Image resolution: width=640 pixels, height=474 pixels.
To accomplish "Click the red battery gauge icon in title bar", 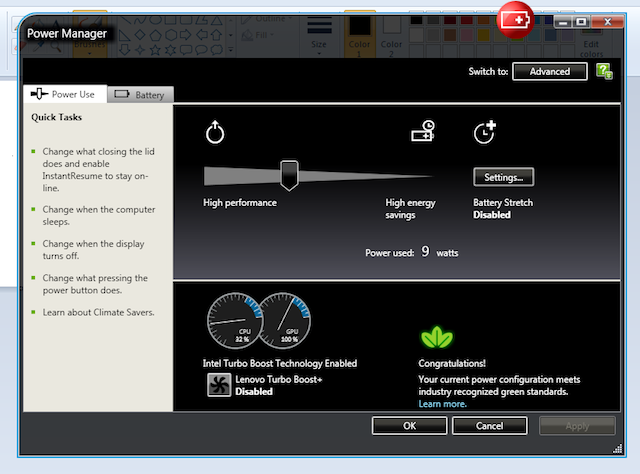I will (516, 20).
